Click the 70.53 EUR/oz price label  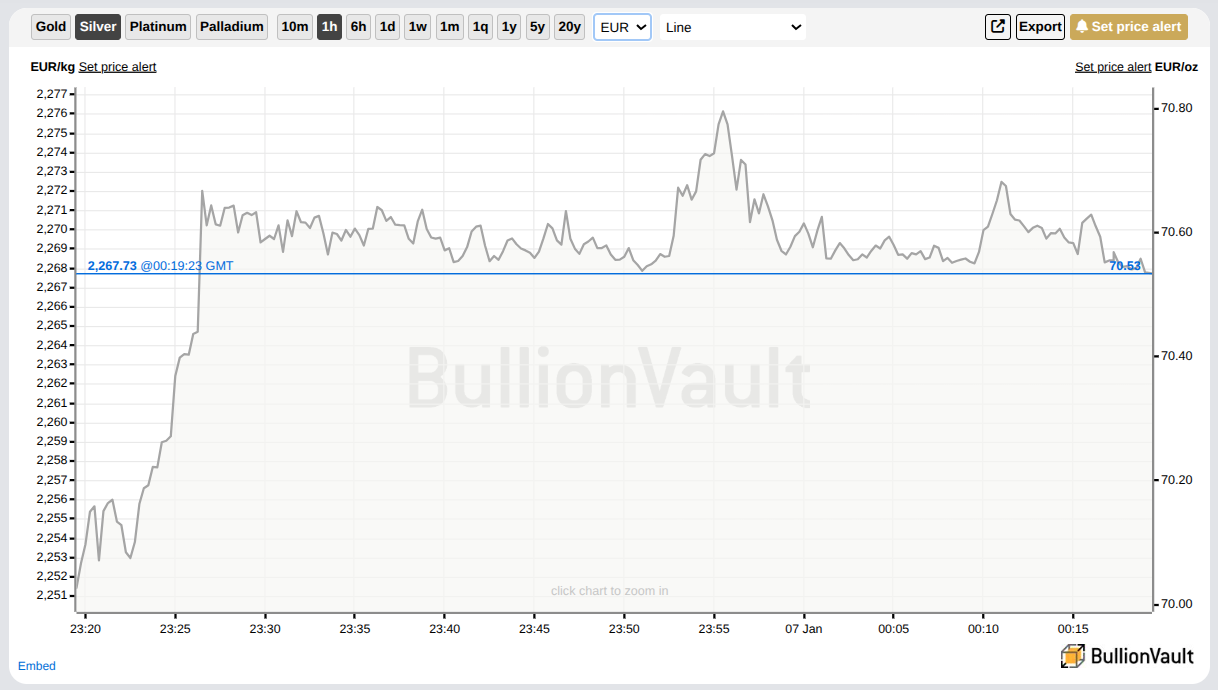tap(1125, 266)
